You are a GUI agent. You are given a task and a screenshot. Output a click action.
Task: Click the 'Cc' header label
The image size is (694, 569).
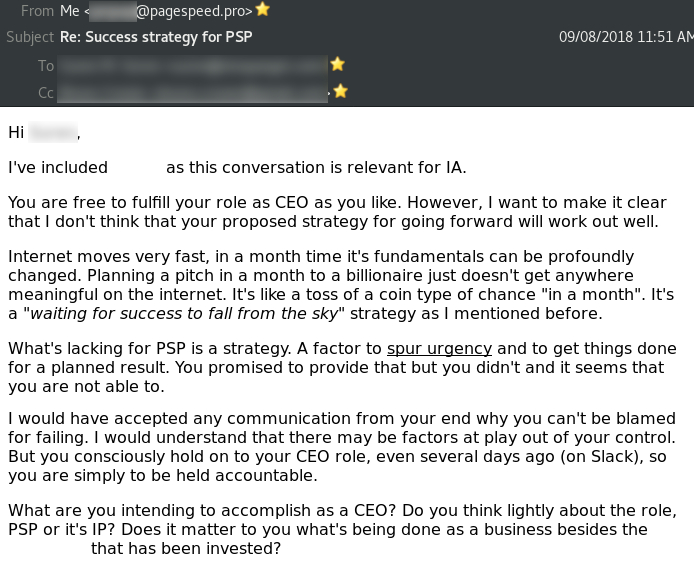tap(46, 92)
